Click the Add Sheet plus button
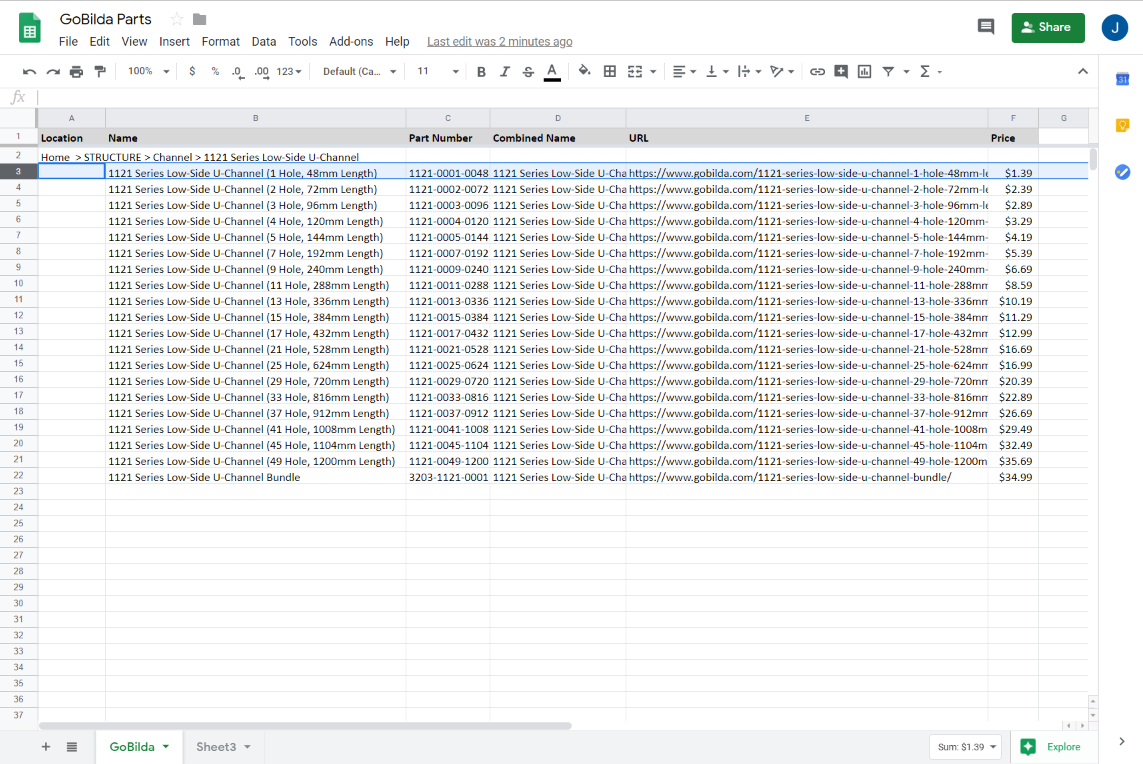This screenshot has height=764, width=1143. [45, 747]
